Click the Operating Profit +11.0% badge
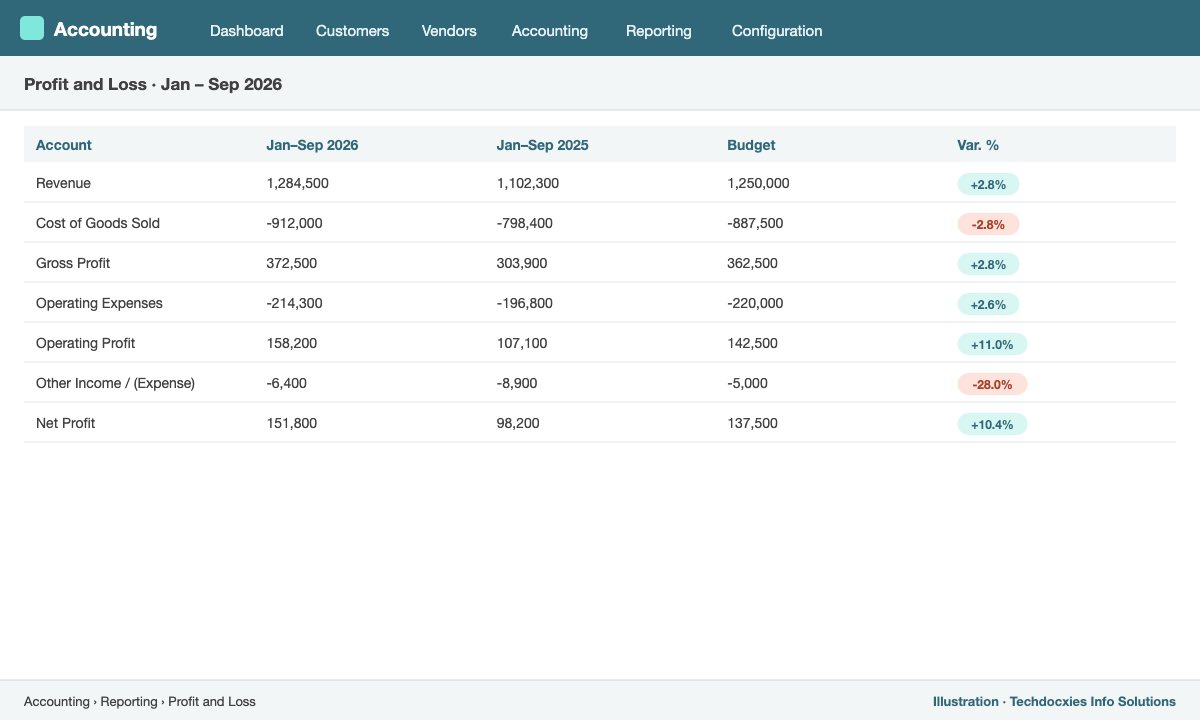The height and width of the screenshot is (720, 1200). 992,344
